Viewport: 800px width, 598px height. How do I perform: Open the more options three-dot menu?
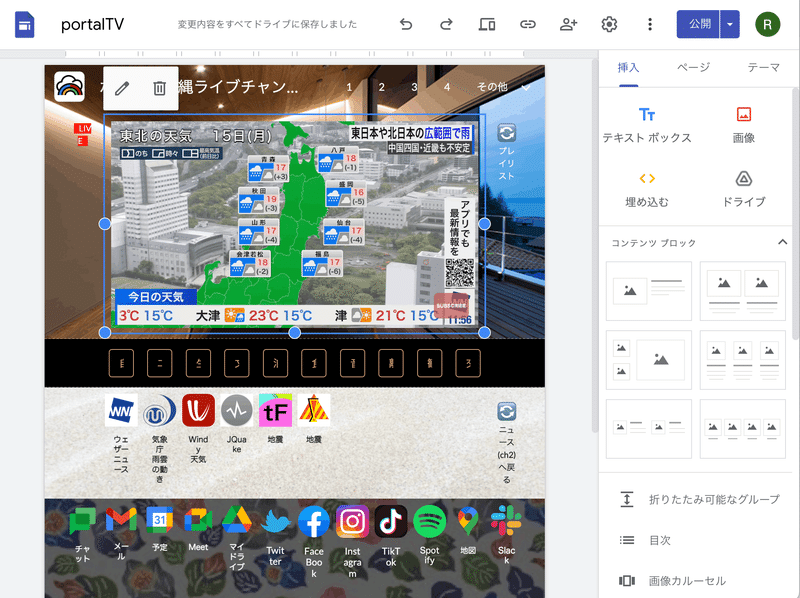coord(649,24)
